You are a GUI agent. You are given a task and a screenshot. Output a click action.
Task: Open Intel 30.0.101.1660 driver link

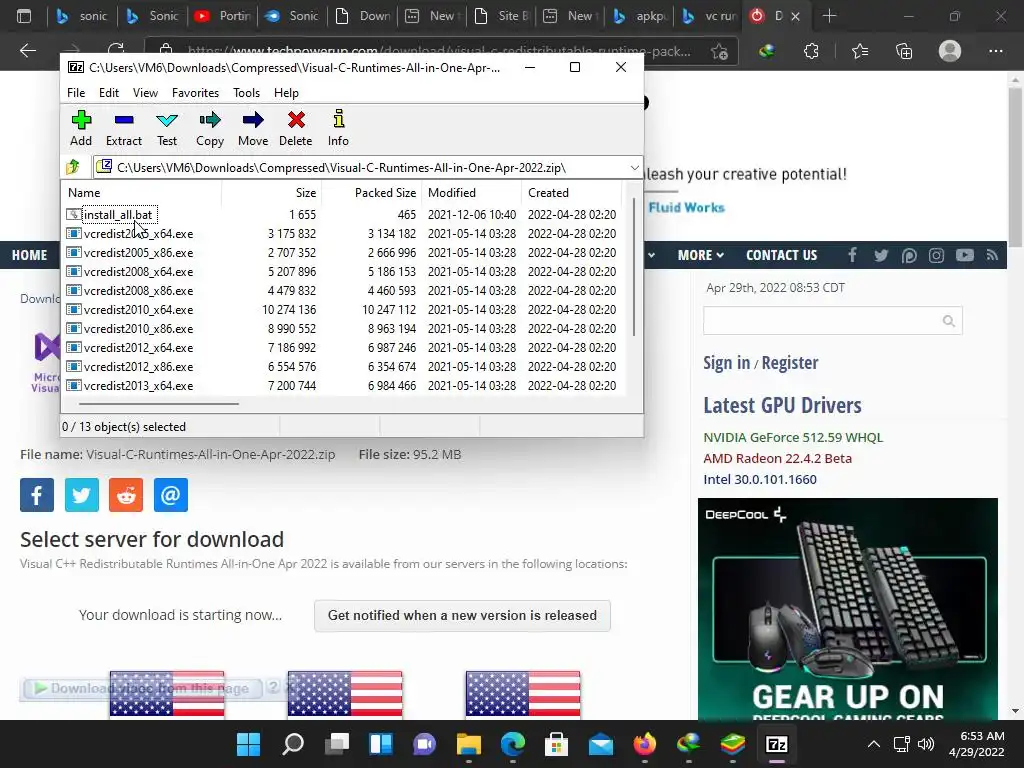pyautogui.click(x=760, y=479)
